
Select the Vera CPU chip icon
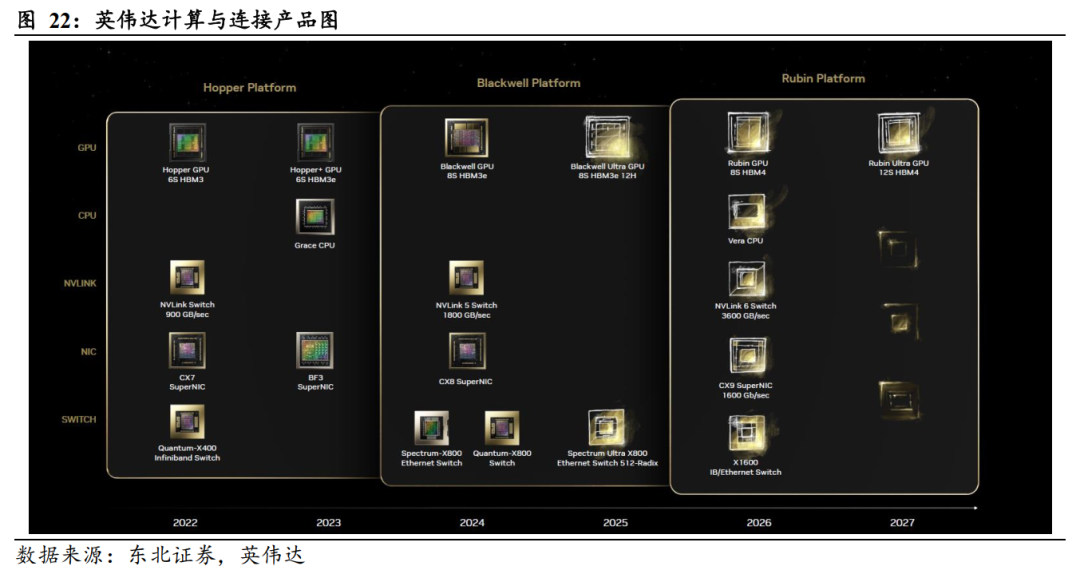[747, 213]
